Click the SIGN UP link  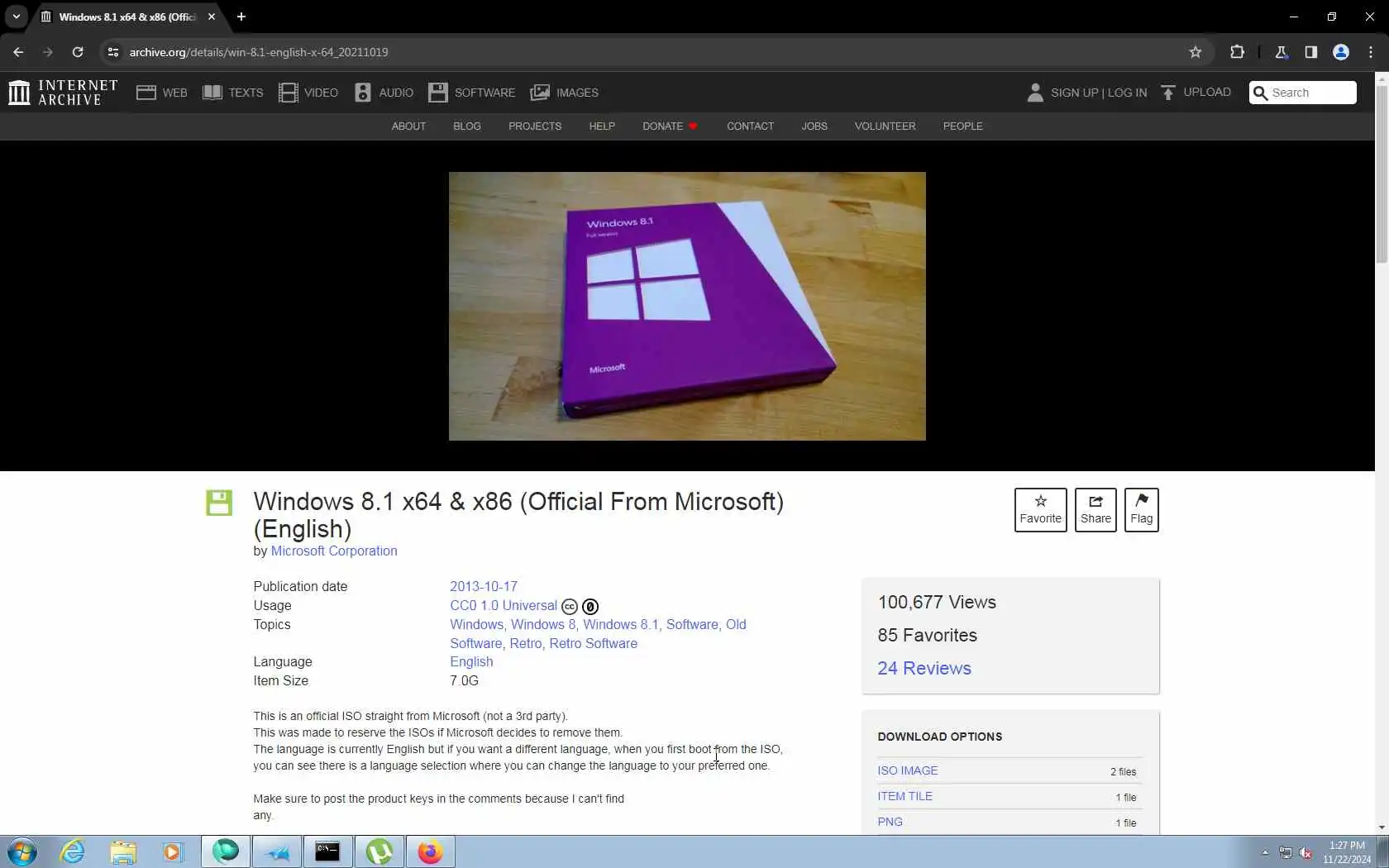[x=1074, y=93]
